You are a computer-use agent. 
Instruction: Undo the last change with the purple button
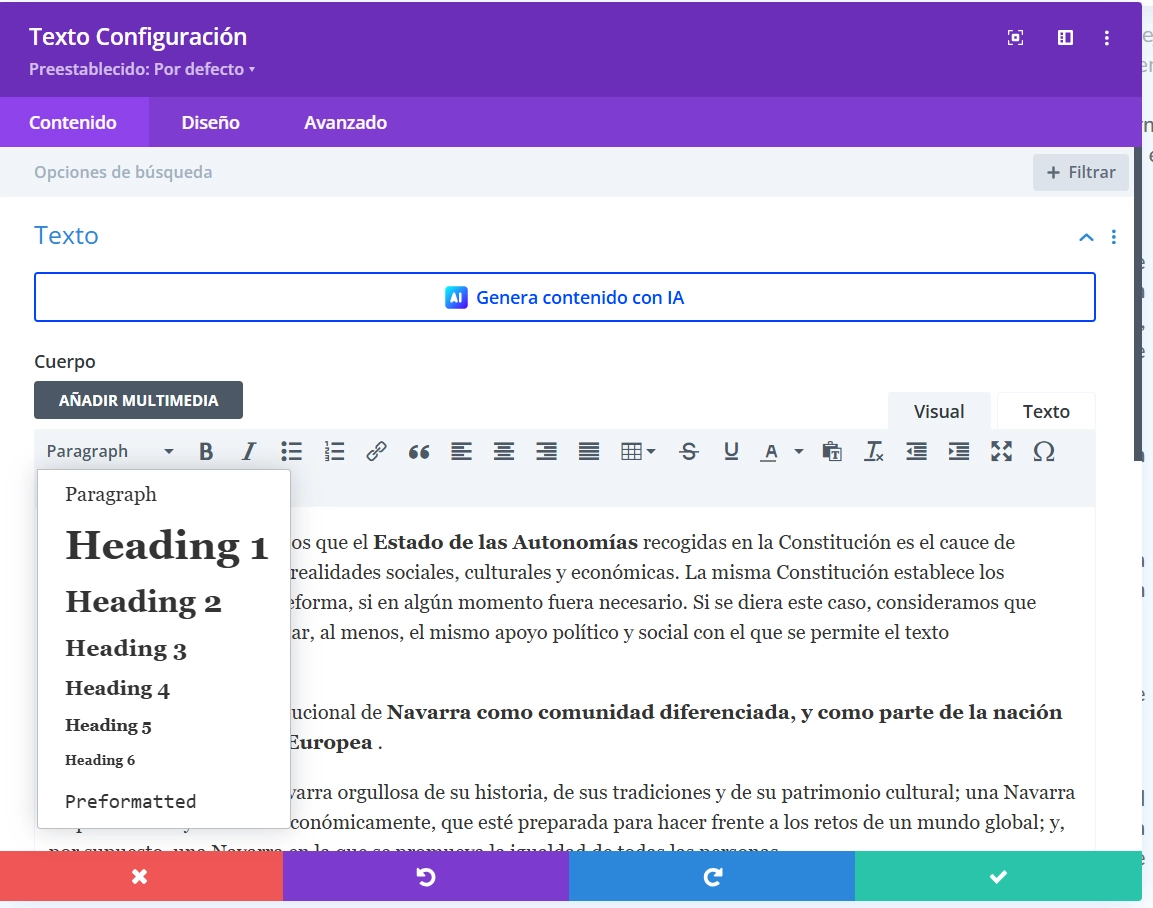click(x=426, y=876)
